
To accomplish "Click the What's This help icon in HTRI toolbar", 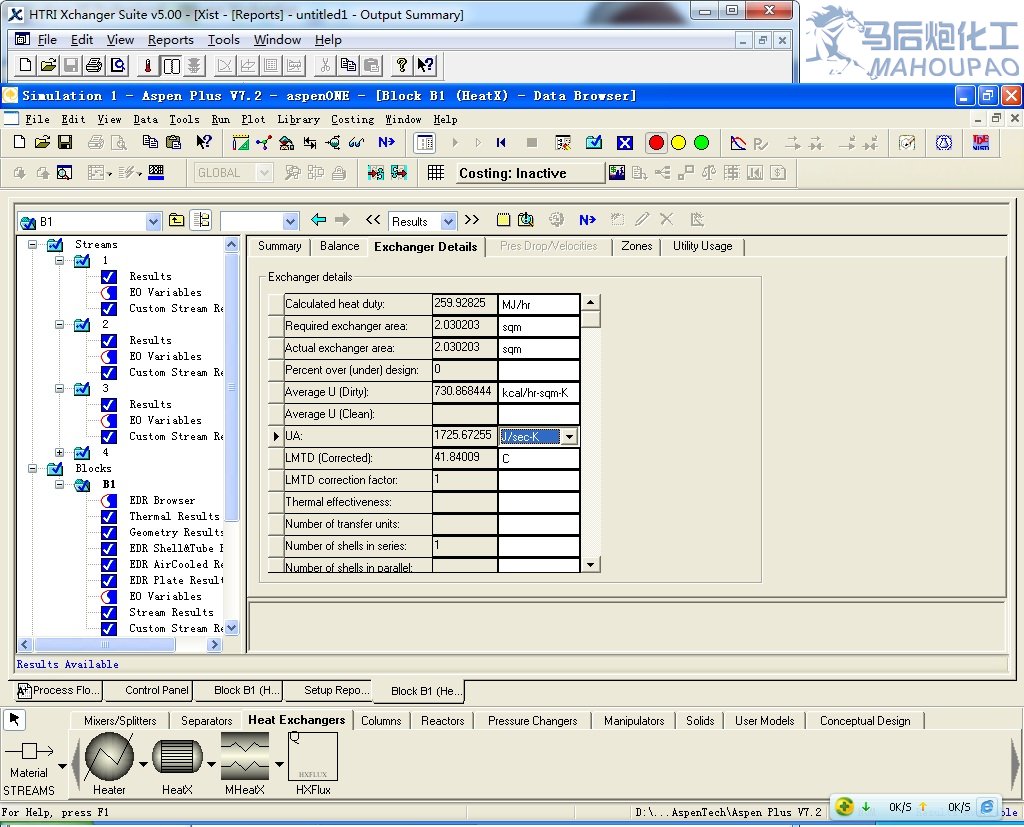I will click(425, 65).
